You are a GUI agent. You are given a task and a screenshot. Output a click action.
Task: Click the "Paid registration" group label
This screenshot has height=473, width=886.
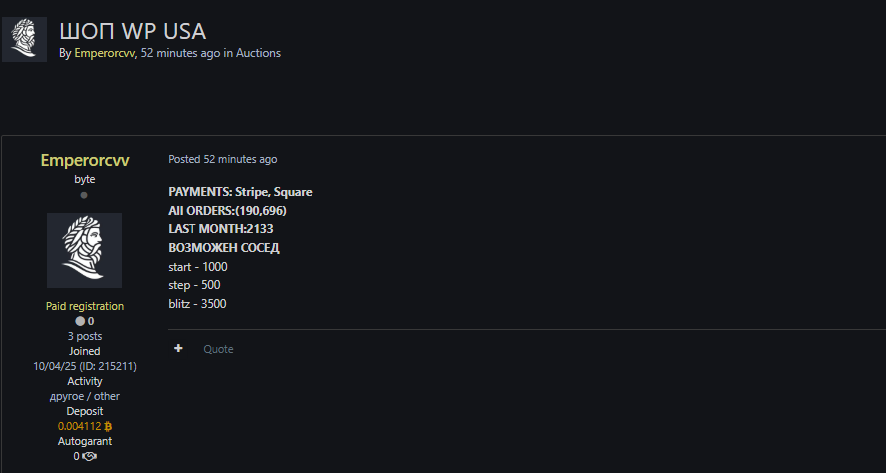tap(84, 306)
